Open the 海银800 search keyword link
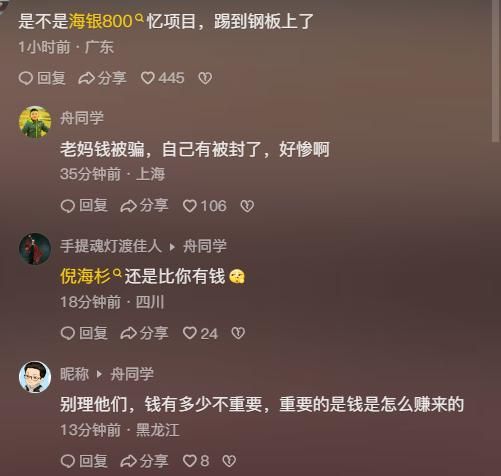Image resolution: width=501 pixels, height=476 pixels. tap(106, 21)
